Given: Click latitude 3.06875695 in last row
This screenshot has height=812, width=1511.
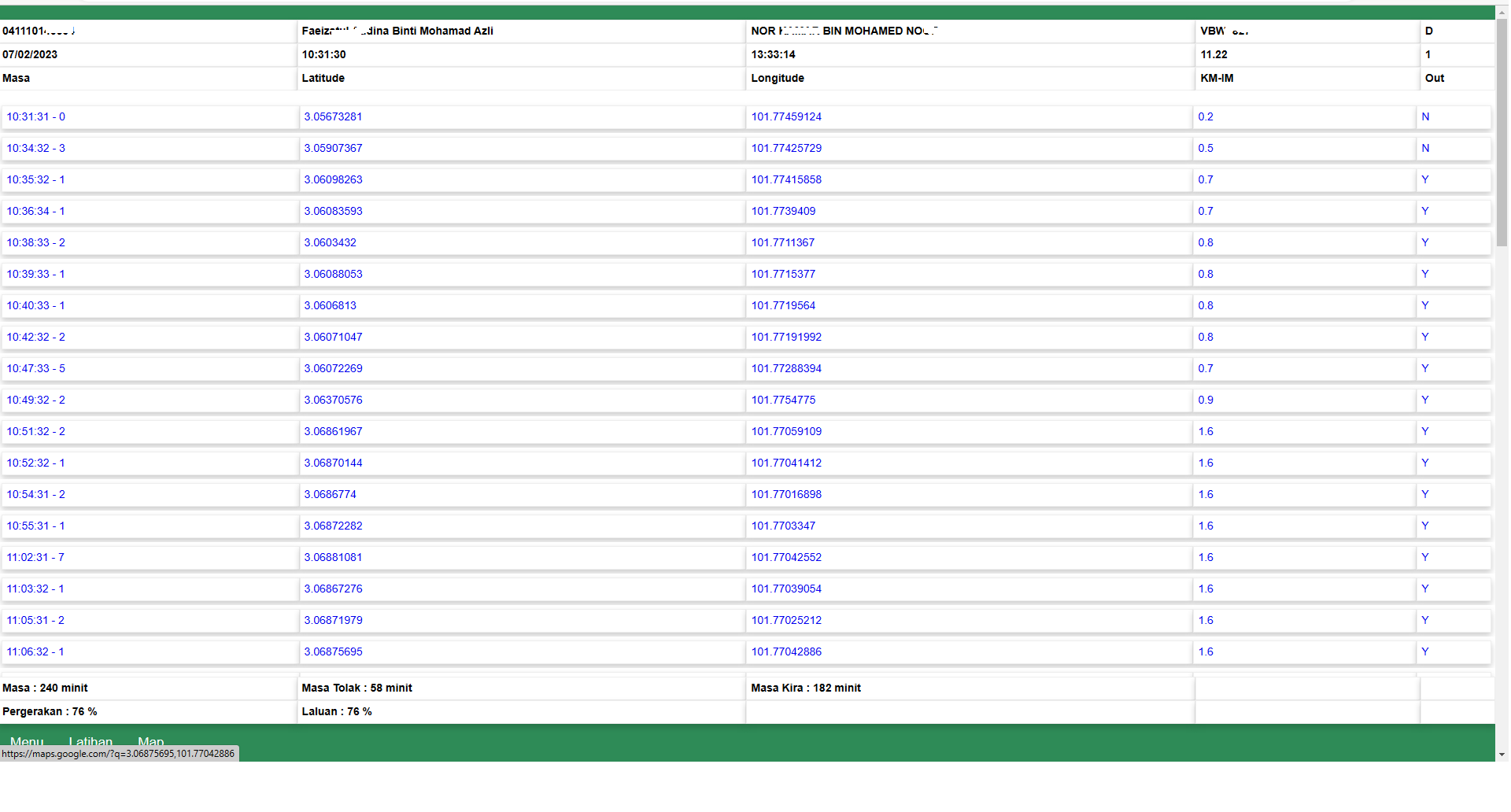Looking at the screenshot, I should (x=333, y=652).
